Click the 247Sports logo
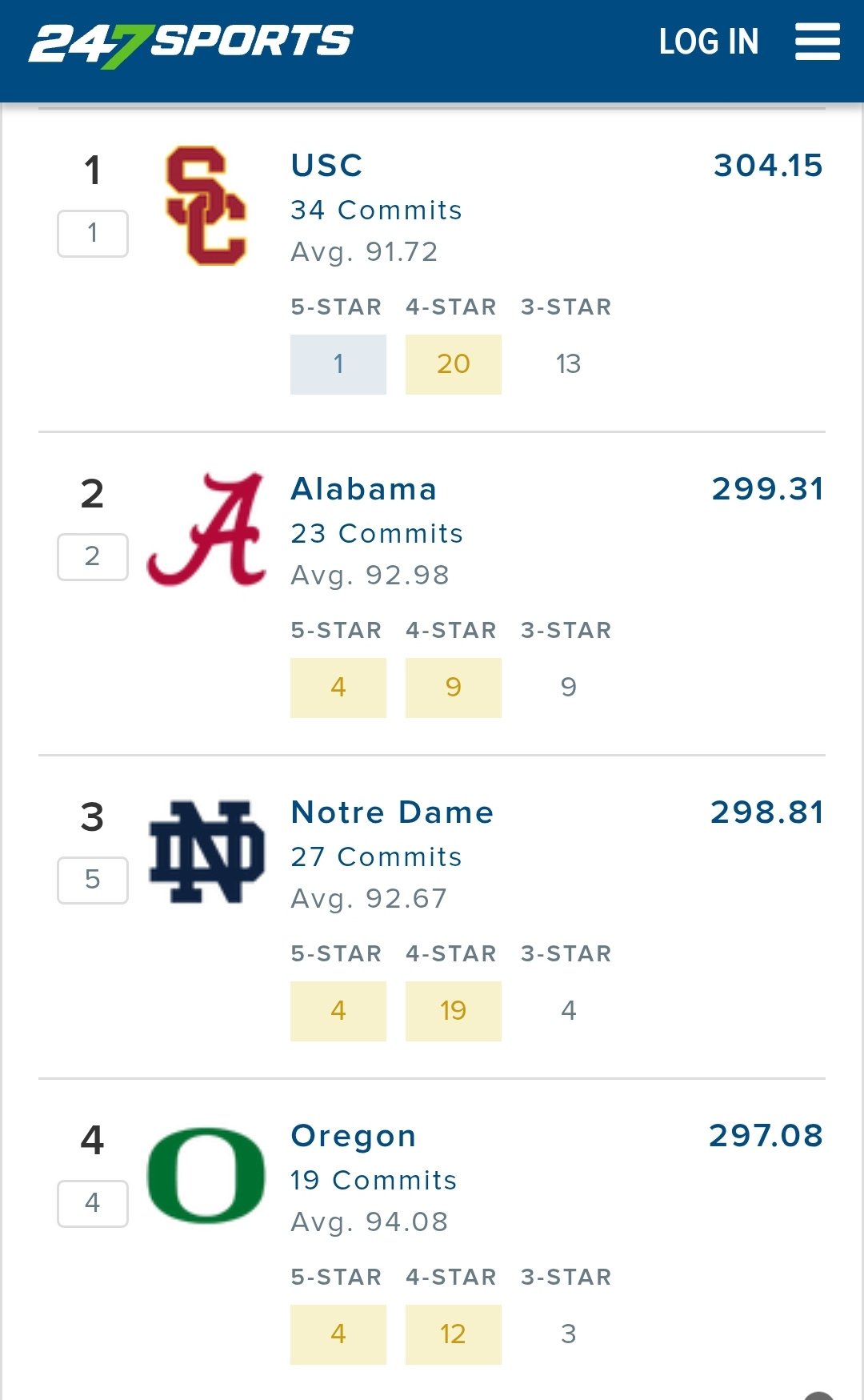The width and height of the screenshot is (864, 1400). pos(190,43)
